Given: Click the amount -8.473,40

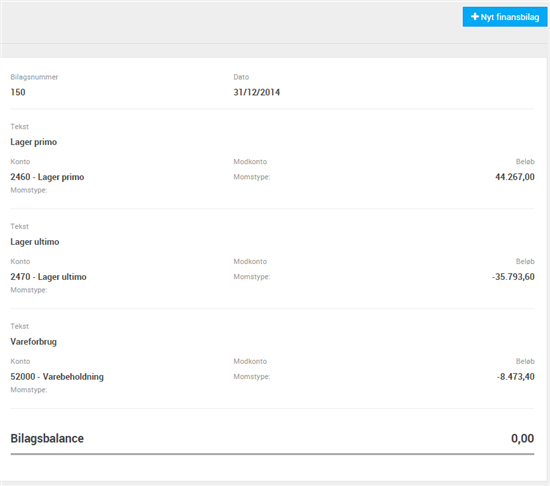Looking at the screenshot, I should pyautogui.click(x=516, y=377).
